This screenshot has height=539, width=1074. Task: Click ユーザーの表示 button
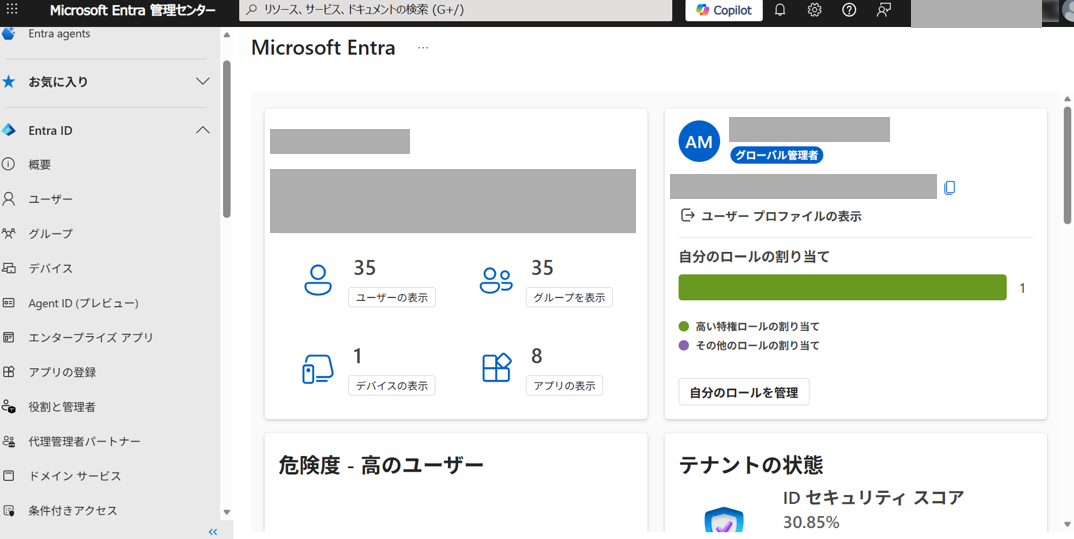(392, 298)
